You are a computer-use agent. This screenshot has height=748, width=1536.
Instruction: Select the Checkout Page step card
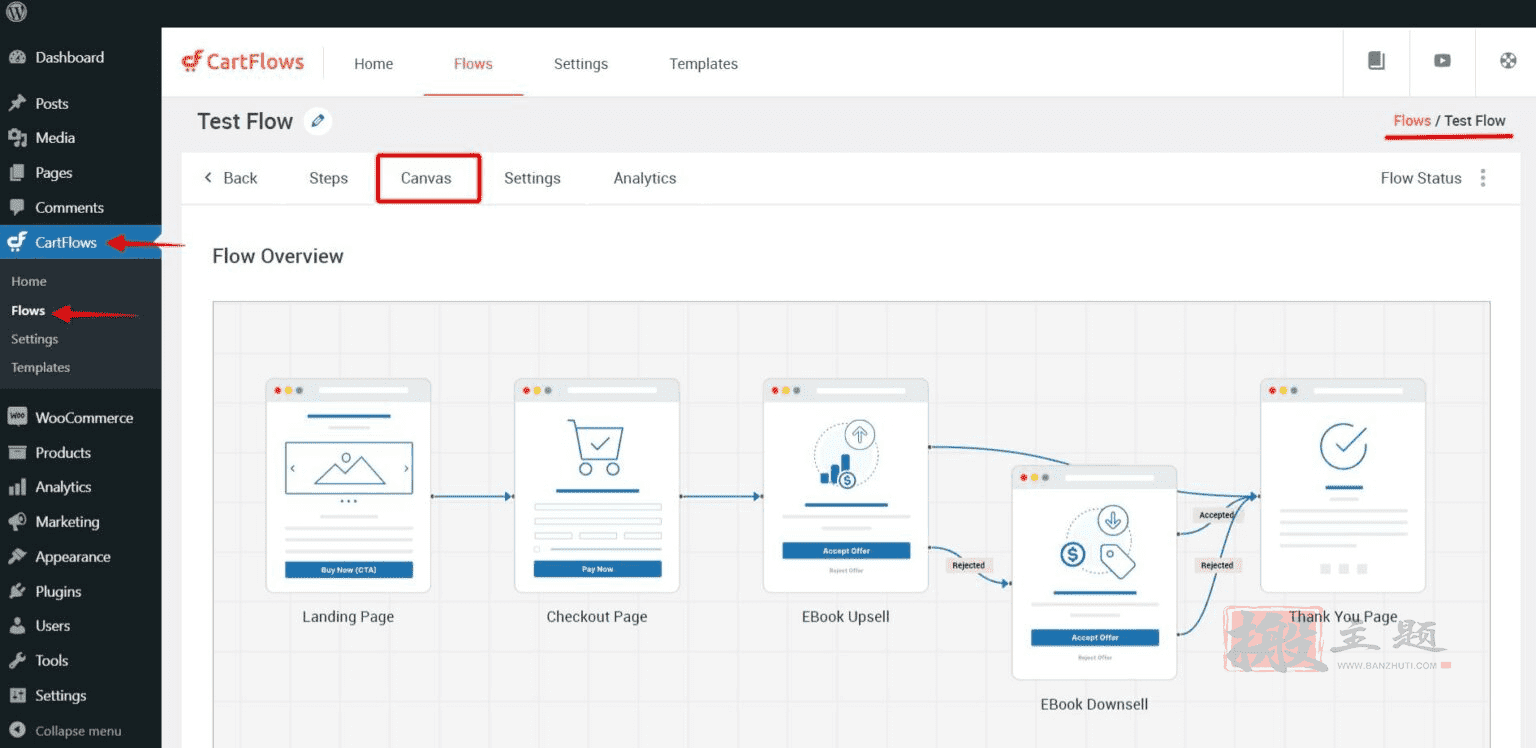tap(597, 486)
